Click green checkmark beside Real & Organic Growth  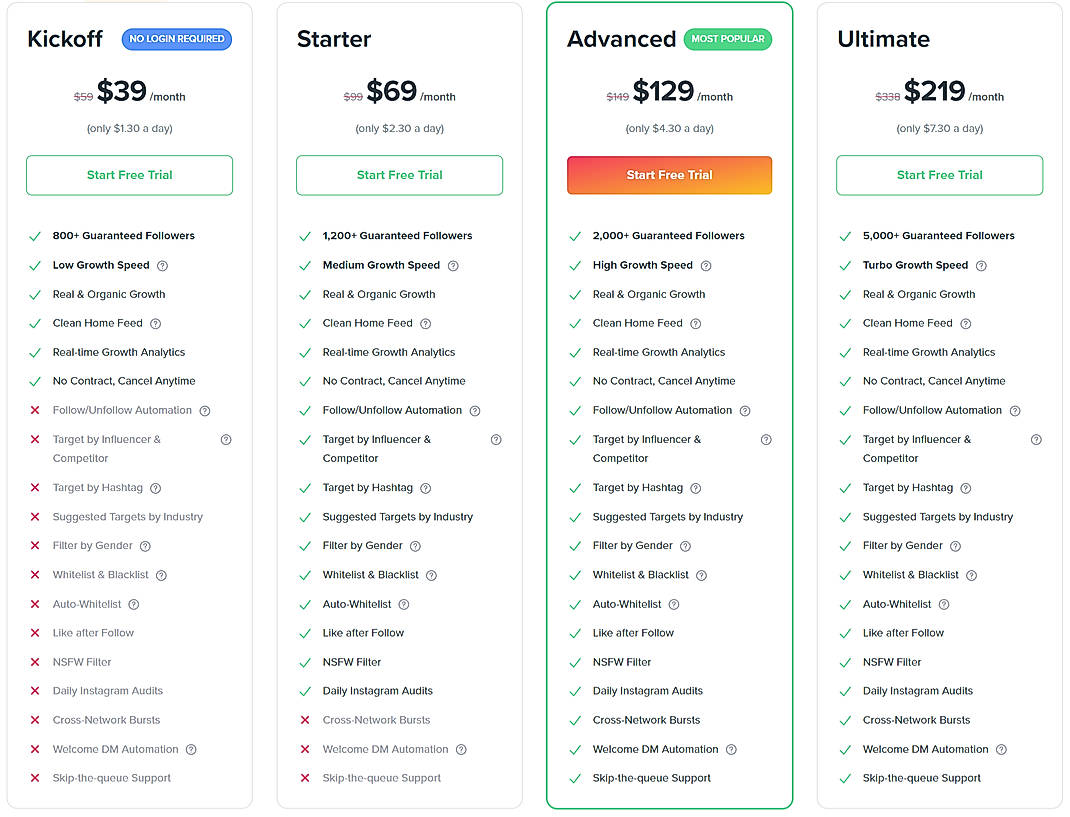35,294
